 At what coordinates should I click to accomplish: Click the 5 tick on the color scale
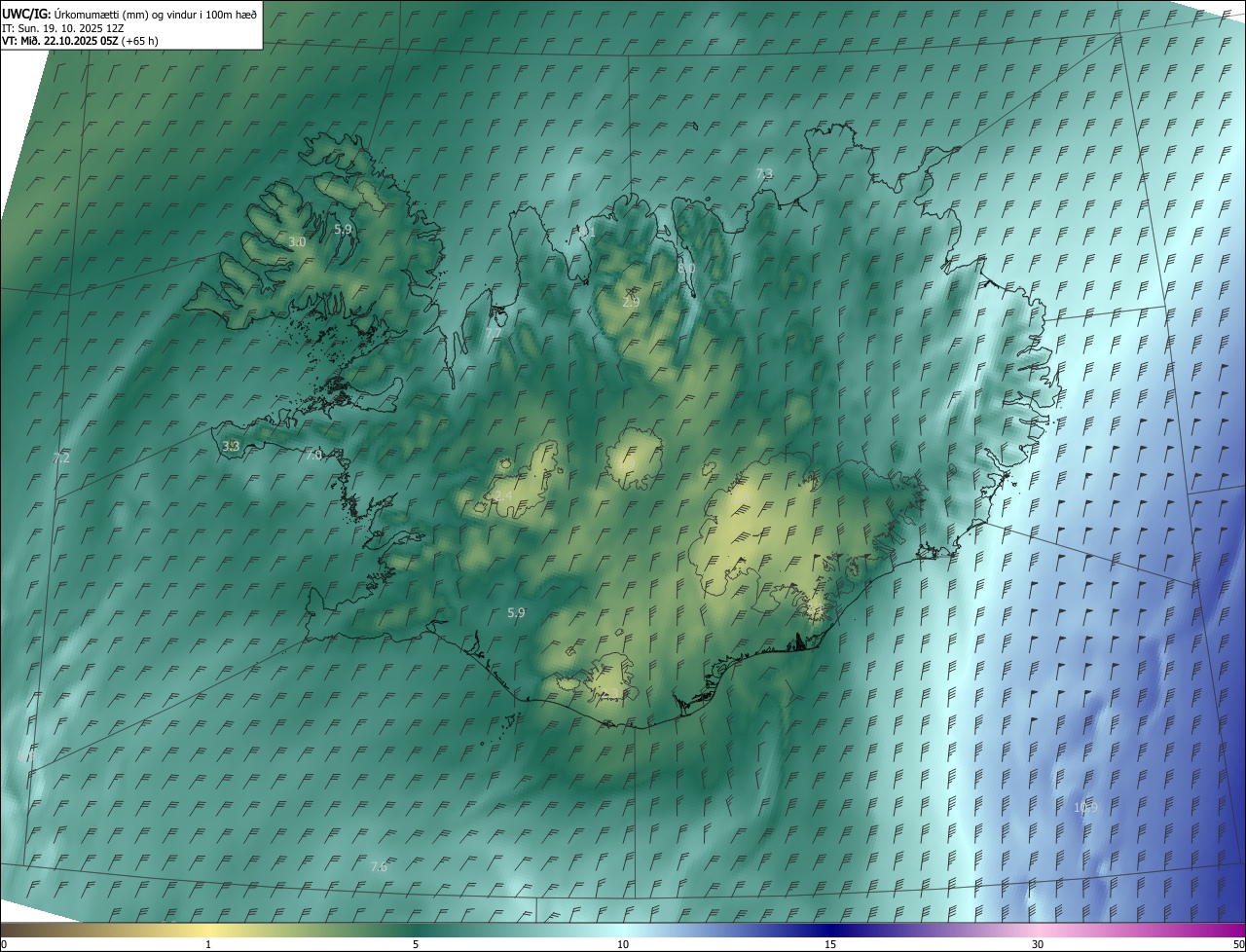pos(416,944)
